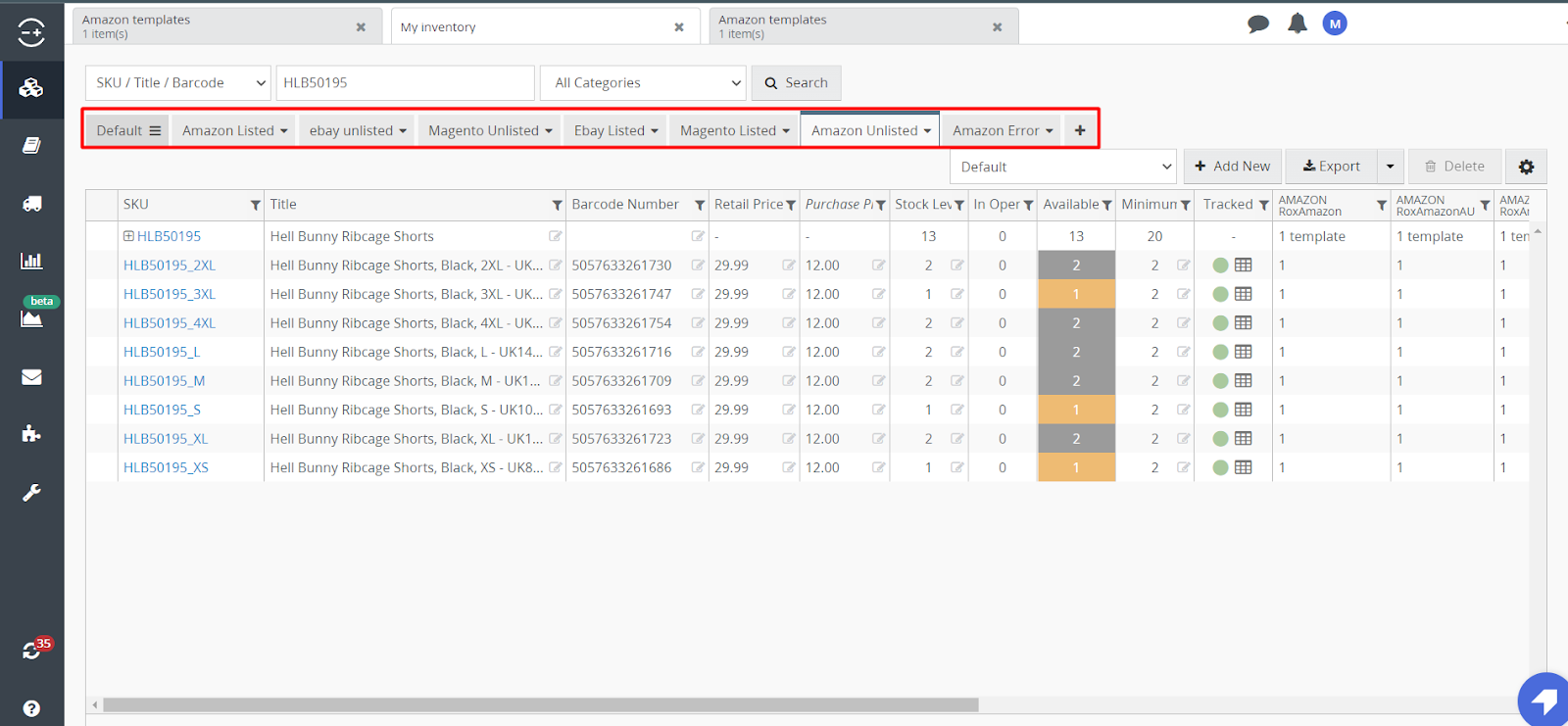Filter the Tracked column

coord(1264,205)
